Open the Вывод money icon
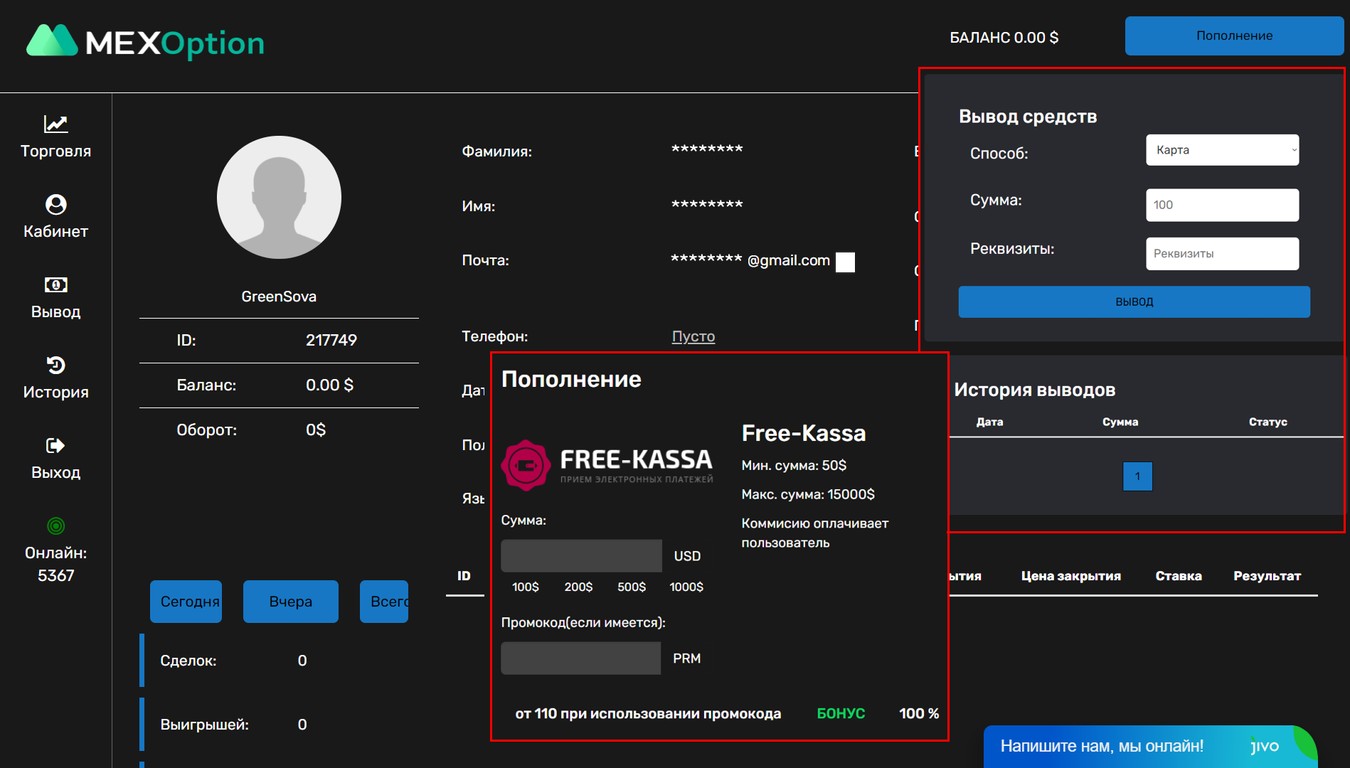The height and width of the screenshot is (768, 1350). pos(56,285)
